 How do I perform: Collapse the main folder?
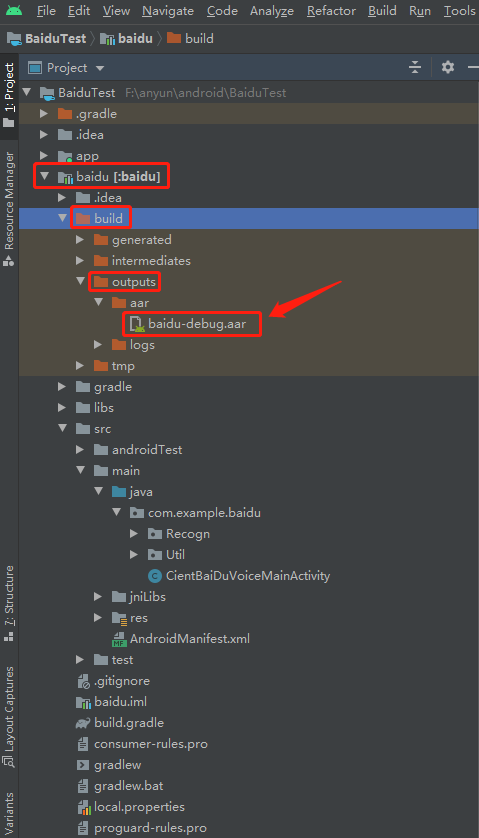81,471
